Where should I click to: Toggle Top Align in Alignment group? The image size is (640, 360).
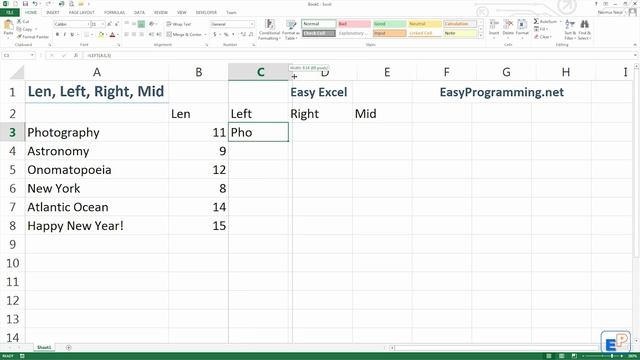tap(127, 24)
